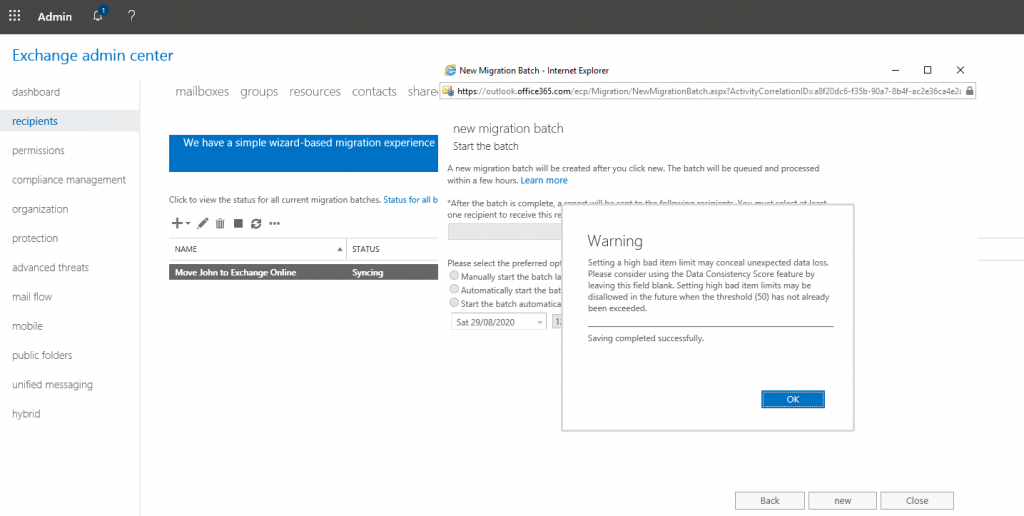Open permissions in the sidebar
Viewport: 1024px width, 516px height.
coord(38,150)
